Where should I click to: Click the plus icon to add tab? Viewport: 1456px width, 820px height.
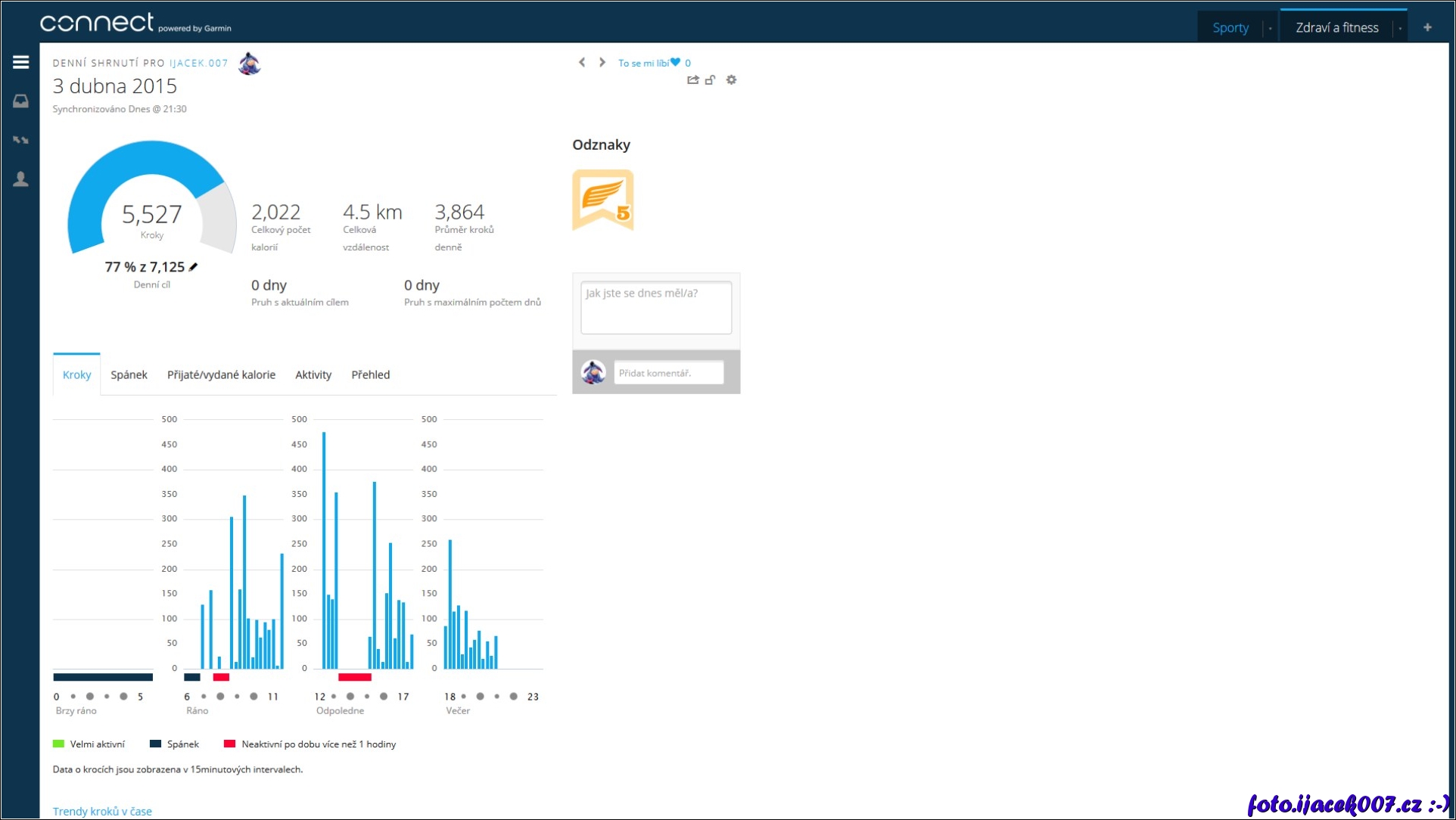(1427, 27)
